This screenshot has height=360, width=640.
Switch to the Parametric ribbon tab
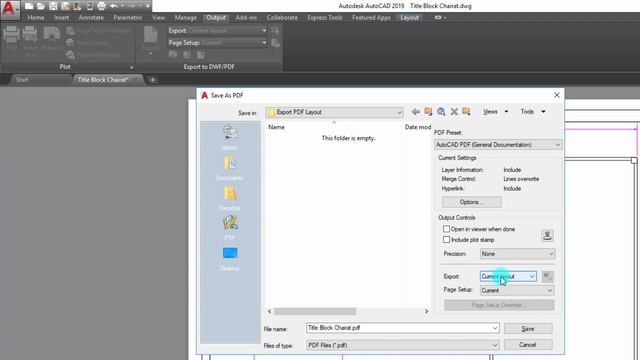(x=128, y=18)
